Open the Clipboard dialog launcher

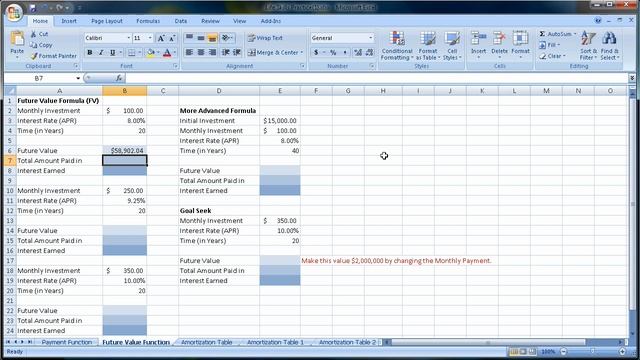point(76,66)
